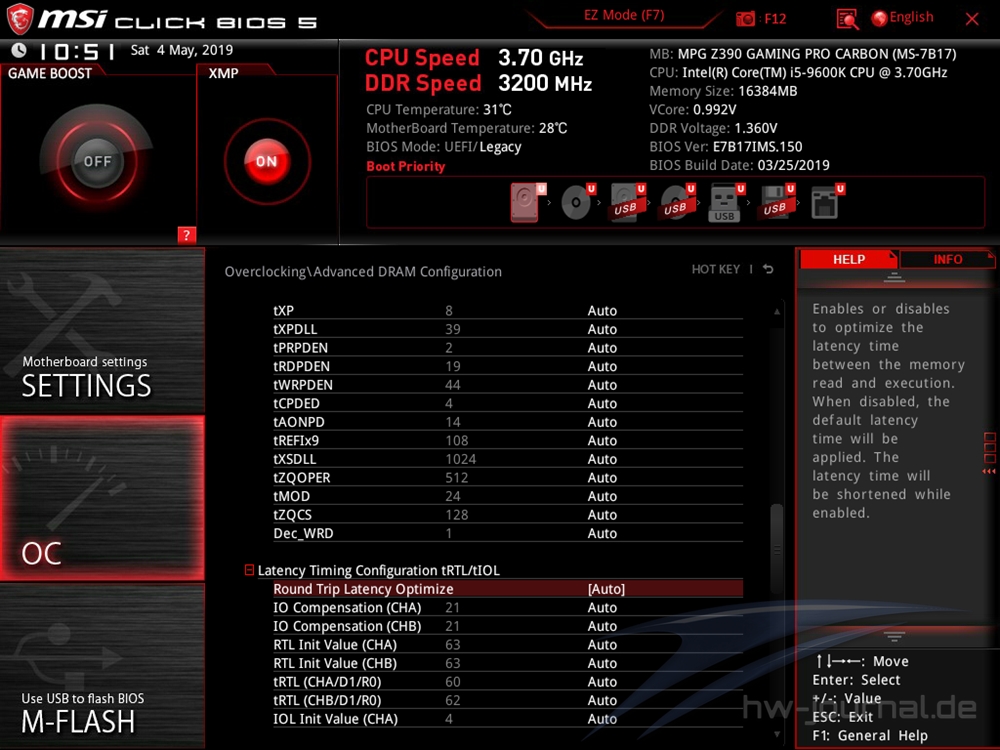Click the red arrows on help panel edge
Screen dimensions: 1000x750
coord(989,471)
